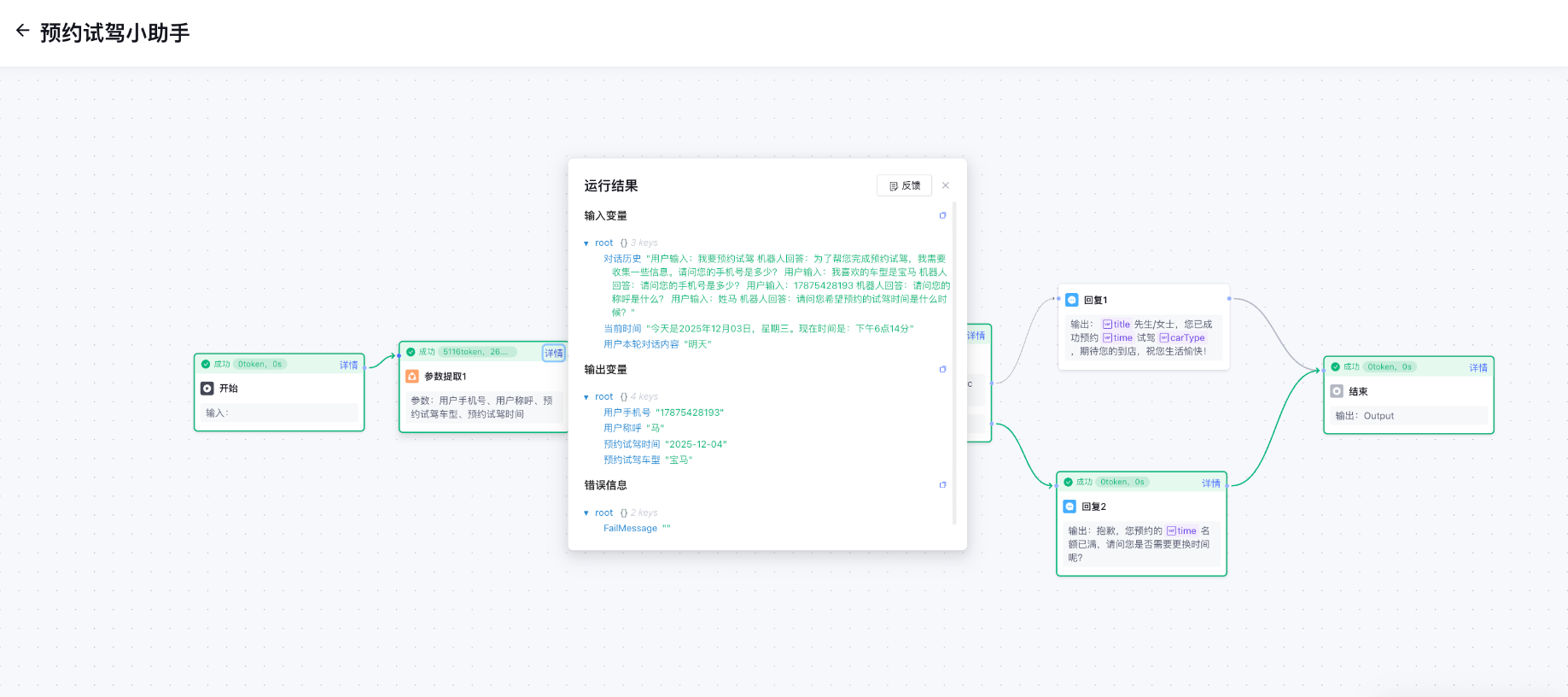Click the green success check on 回复2 node
Screen dimensions: 1568x697
pos(1068,482)
